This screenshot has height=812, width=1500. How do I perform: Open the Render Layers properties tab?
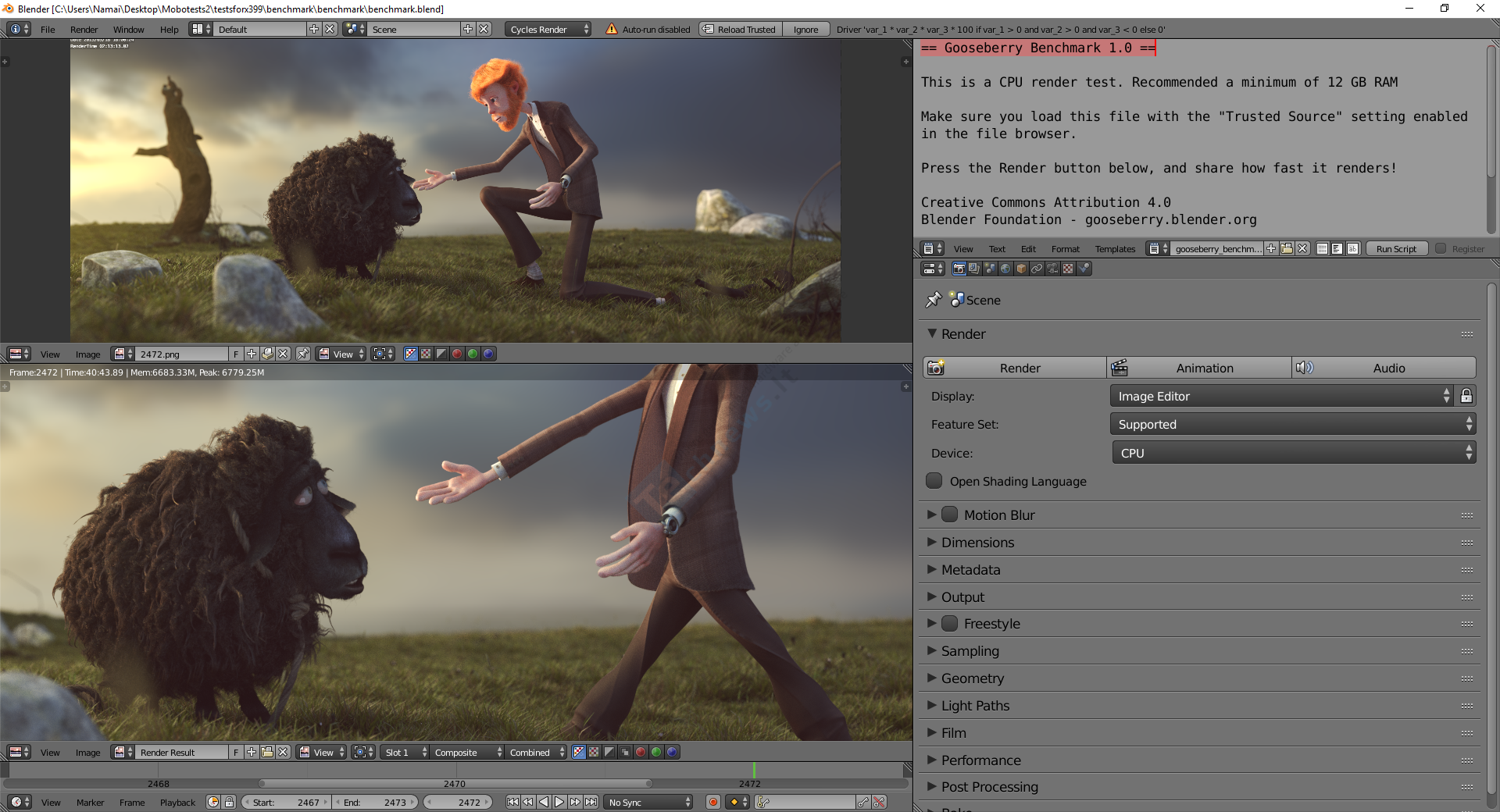click(x=974, y=269)
